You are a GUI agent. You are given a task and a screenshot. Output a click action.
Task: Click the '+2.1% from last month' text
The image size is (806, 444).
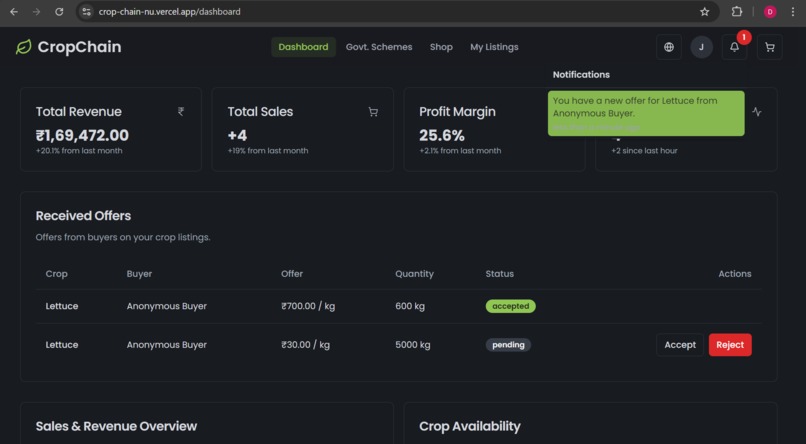tap(460, 151)
